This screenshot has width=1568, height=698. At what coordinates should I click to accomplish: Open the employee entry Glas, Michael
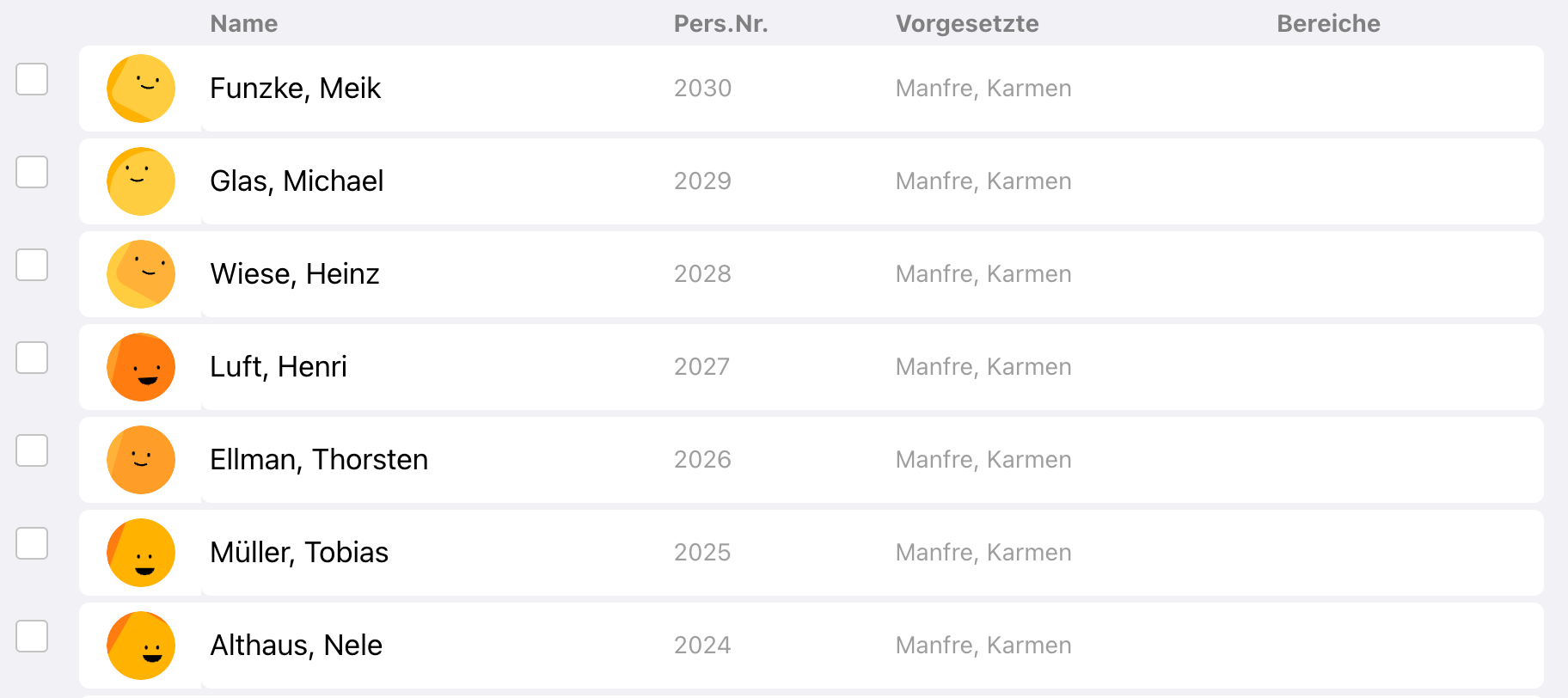click(297, 181)
